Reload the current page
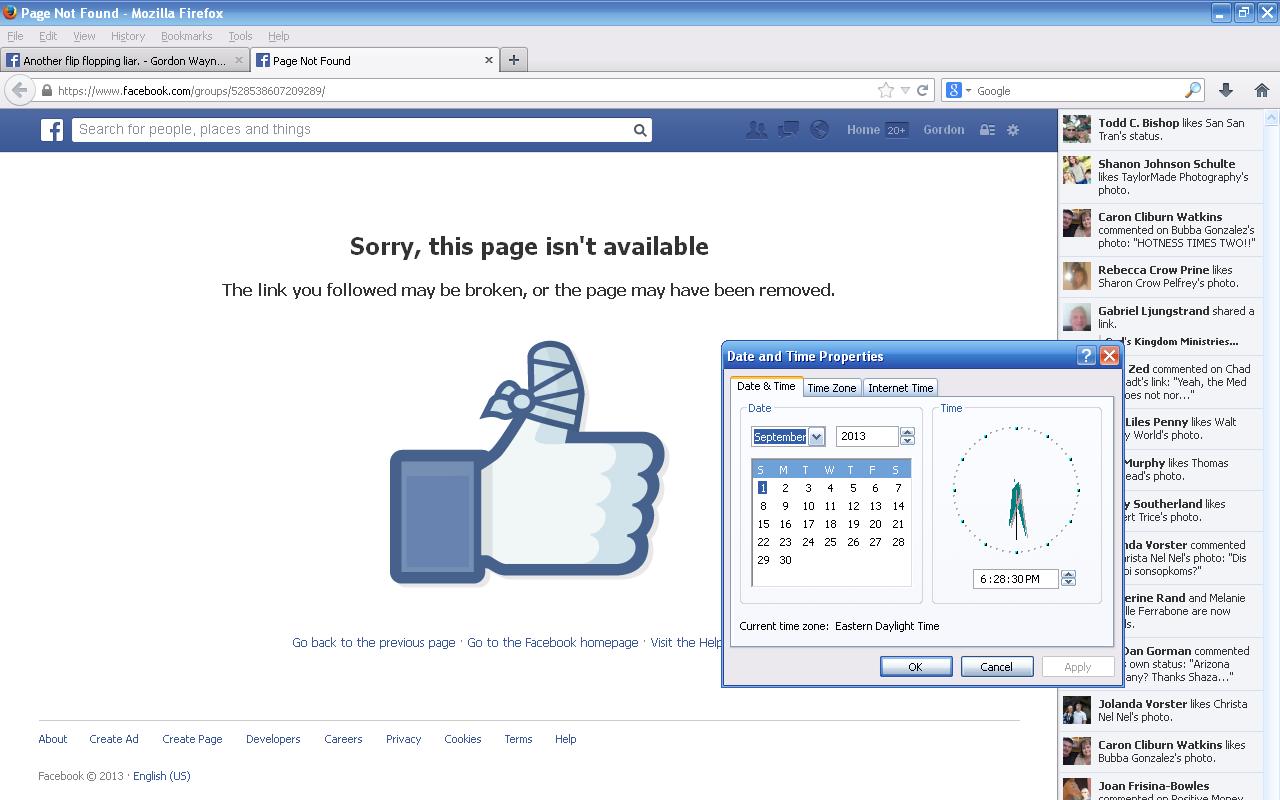Screen dimensions: 1280x800 923,90
